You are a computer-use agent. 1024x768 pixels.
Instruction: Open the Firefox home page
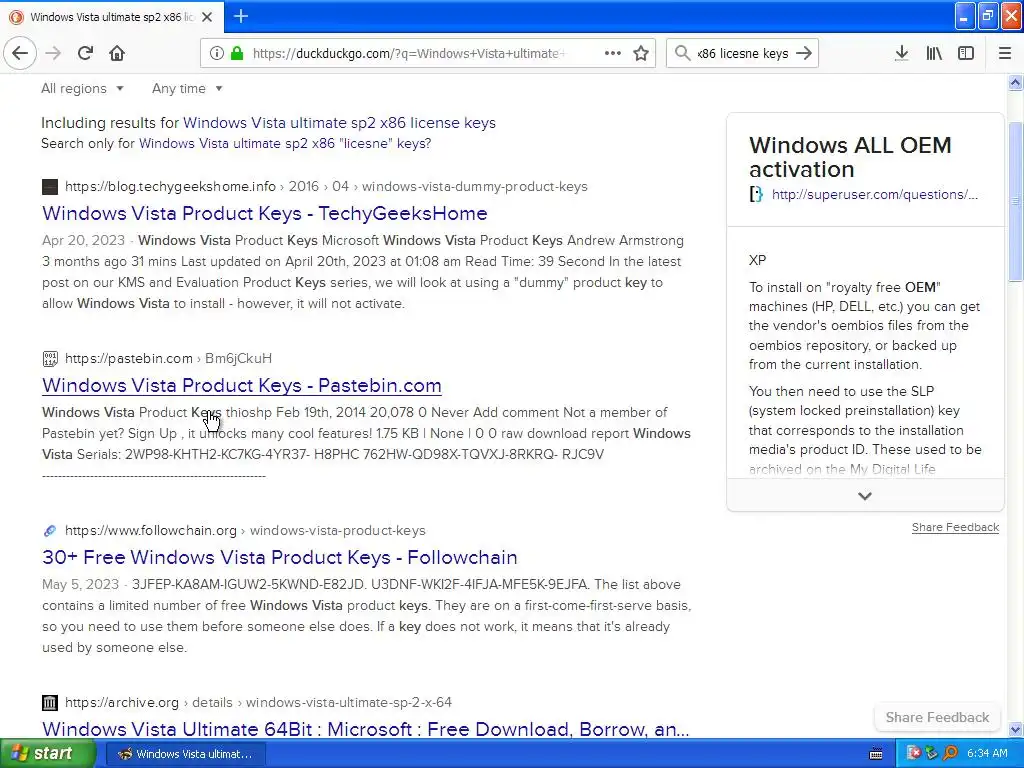click(117, 53)
